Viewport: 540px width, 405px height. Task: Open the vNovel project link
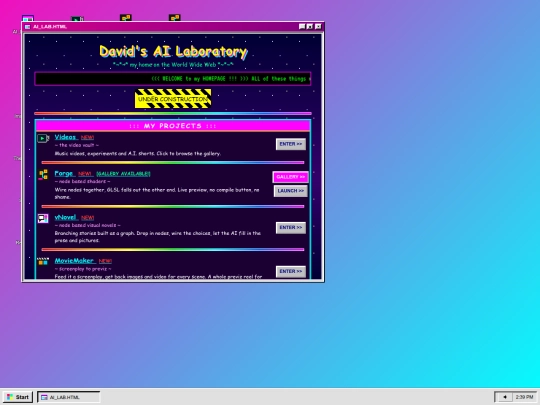click(x=65, y=217)
